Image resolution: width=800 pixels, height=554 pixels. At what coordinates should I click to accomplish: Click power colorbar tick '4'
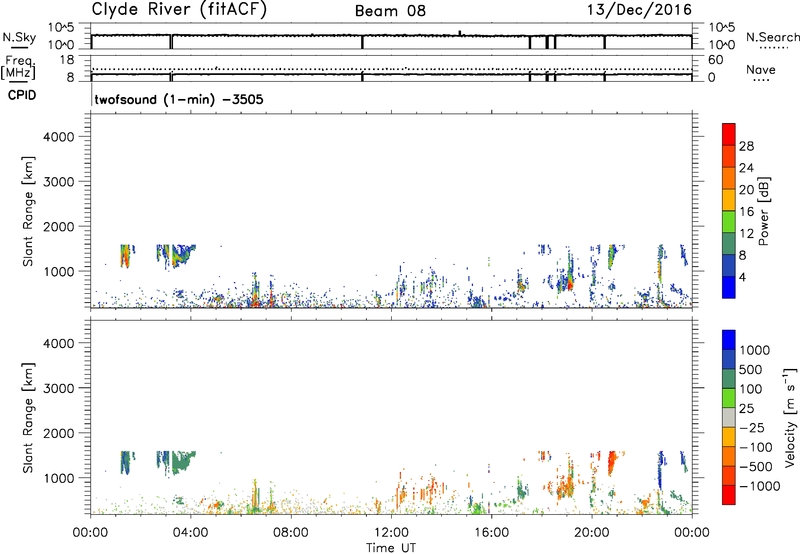pos(743,277)
